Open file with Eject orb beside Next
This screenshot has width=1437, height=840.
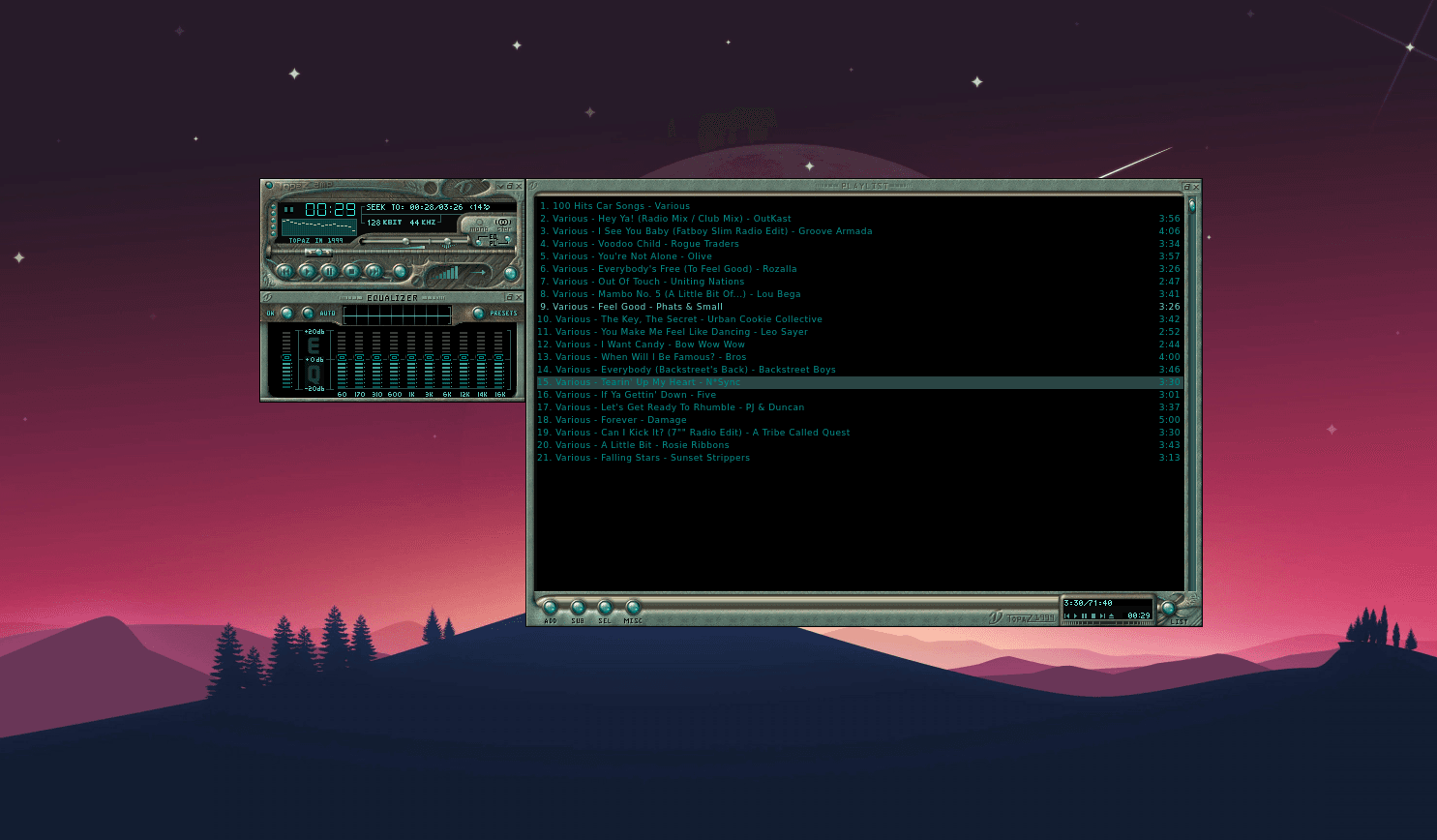point(401,272)
